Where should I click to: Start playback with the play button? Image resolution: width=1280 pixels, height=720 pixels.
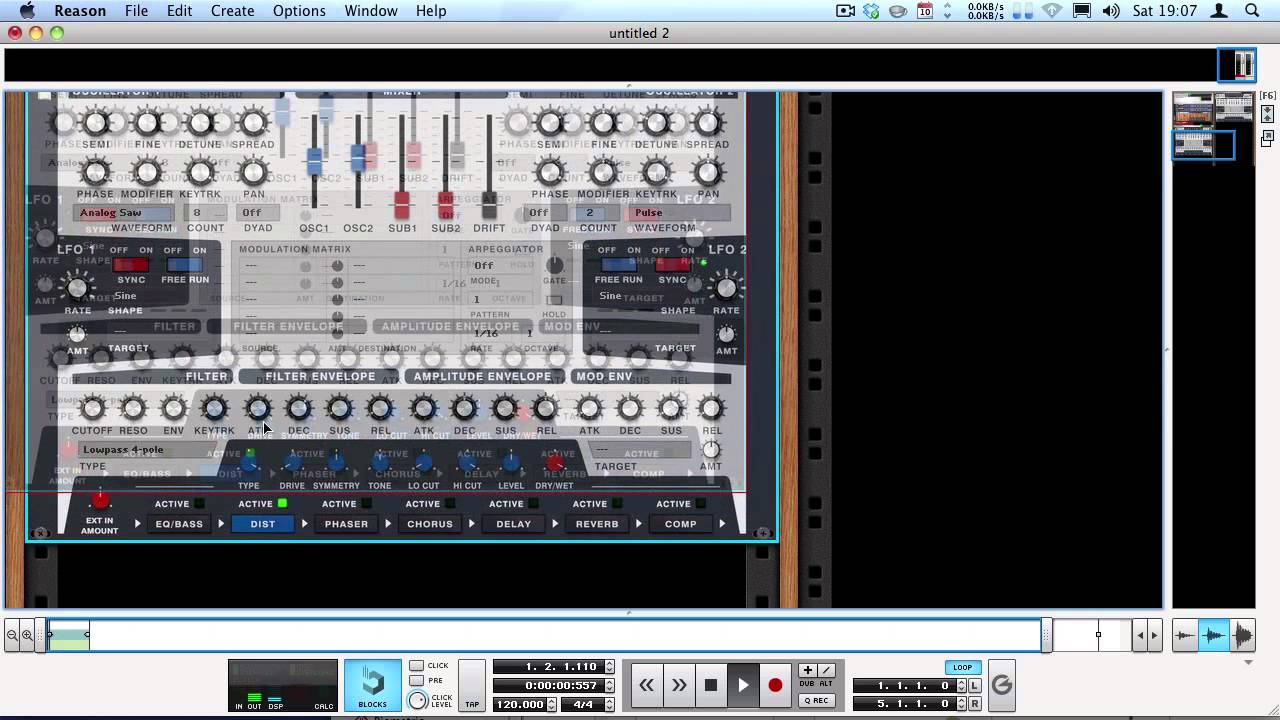(x=743, y=685)
